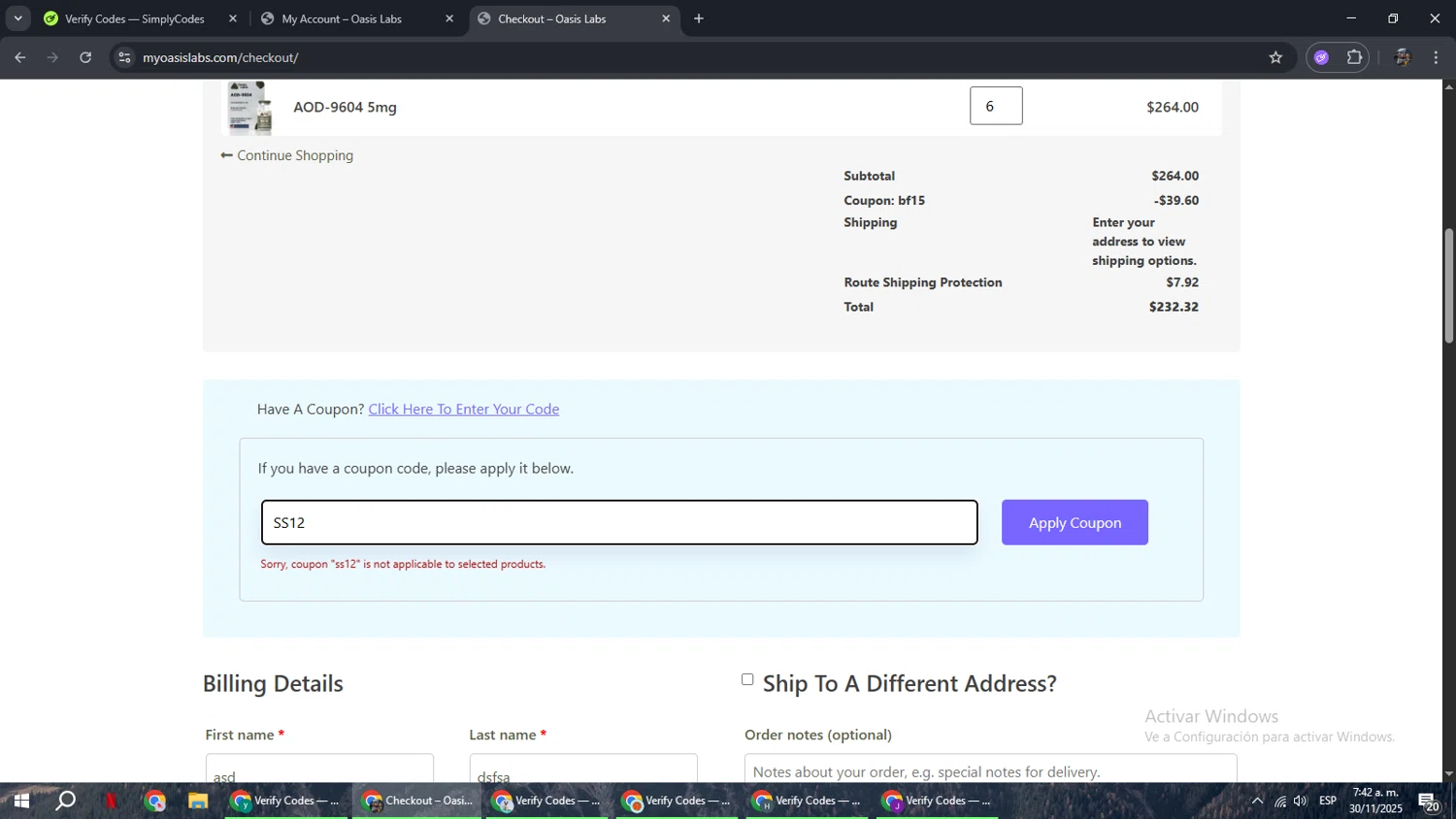The image size is (1456, 819).
Task: Click the Last name input field
Action: coord(583,770)
